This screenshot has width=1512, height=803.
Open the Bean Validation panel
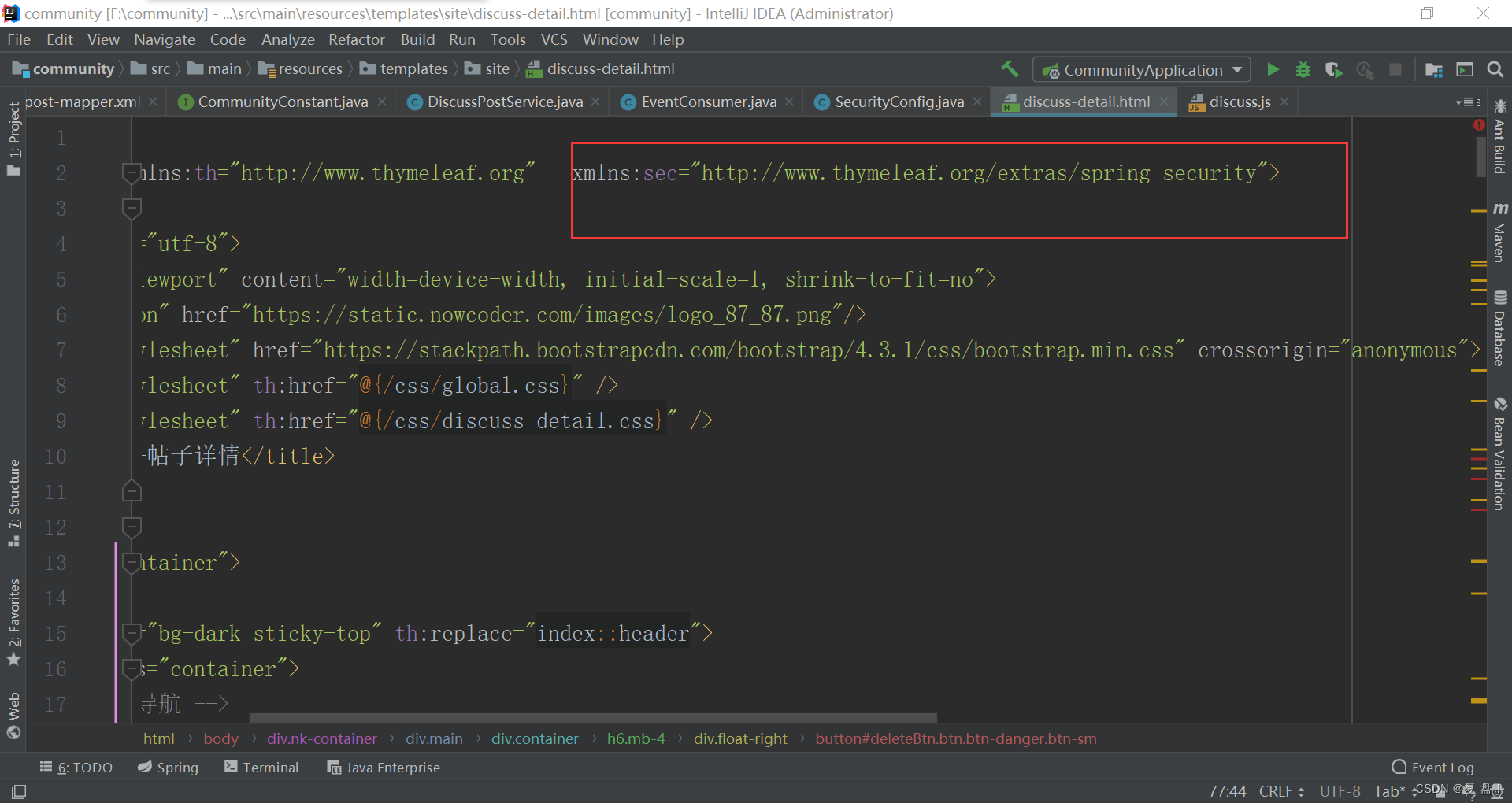(x=1499, y=453)
